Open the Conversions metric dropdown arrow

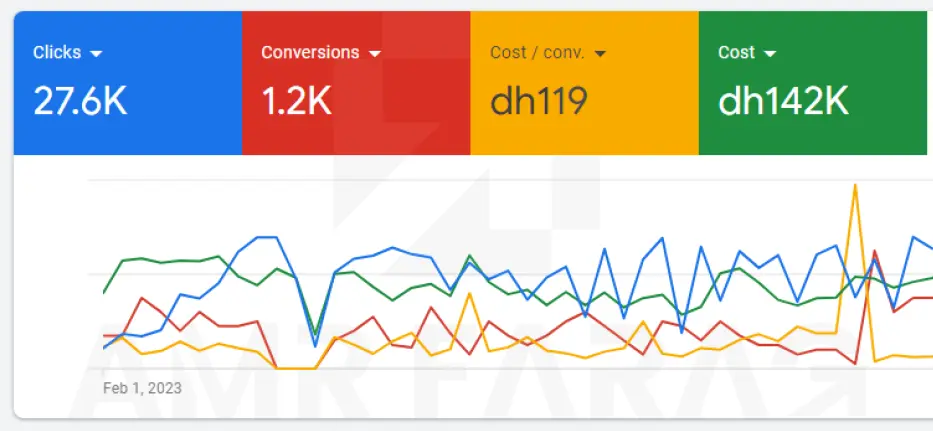click(x=374, y=54)
